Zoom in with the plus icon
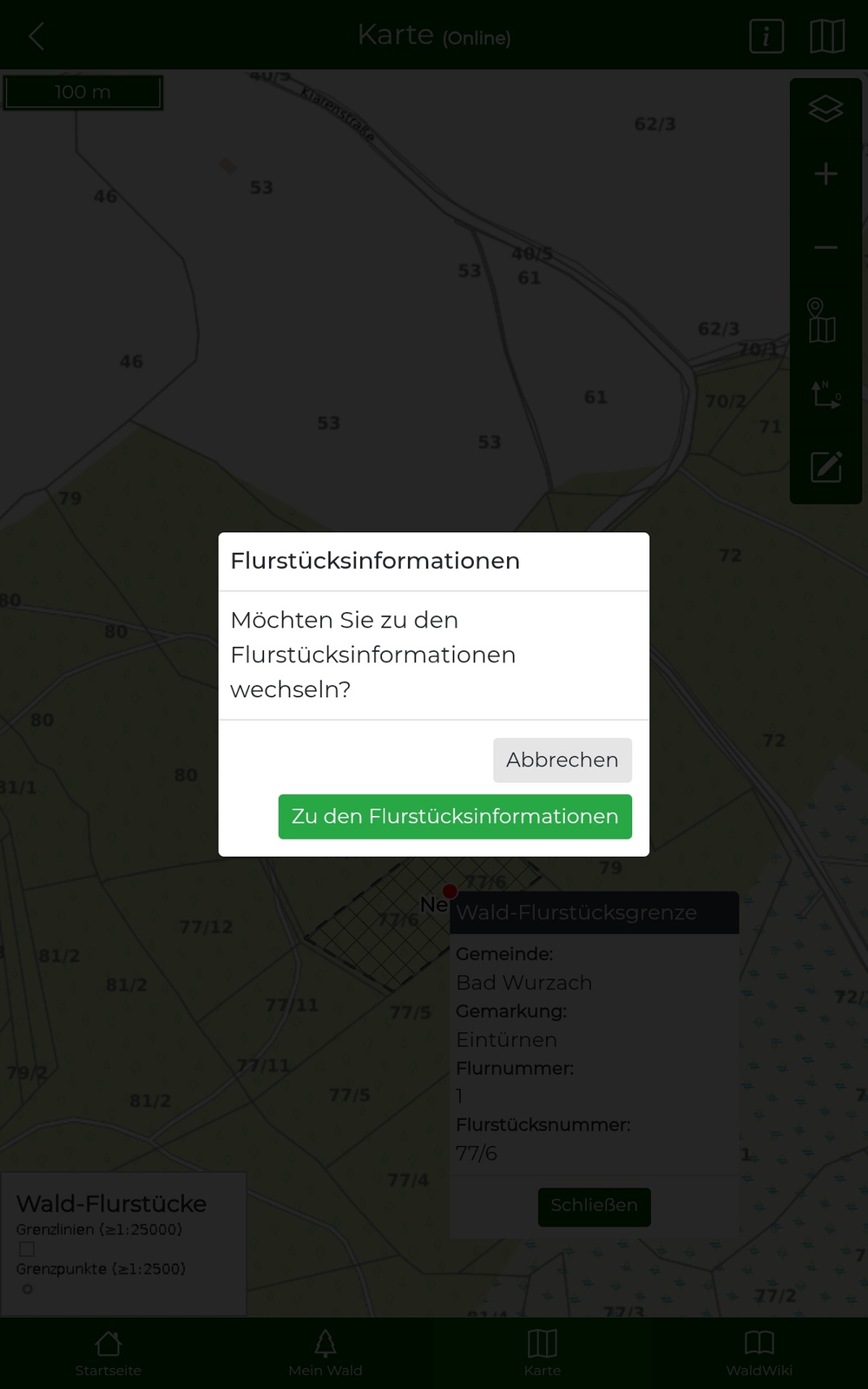 point(825,174)
